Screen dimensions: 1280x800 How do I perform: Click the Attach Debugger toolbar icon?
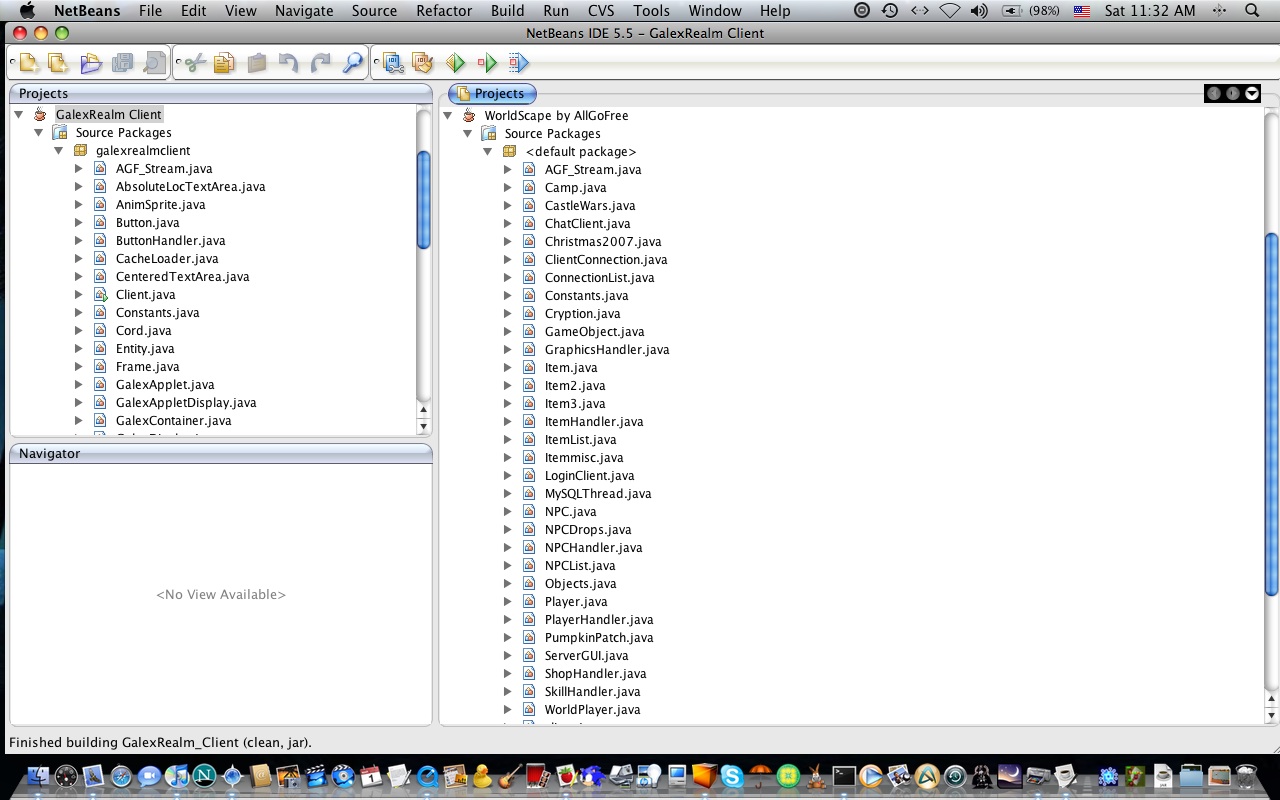pos(518,64)
